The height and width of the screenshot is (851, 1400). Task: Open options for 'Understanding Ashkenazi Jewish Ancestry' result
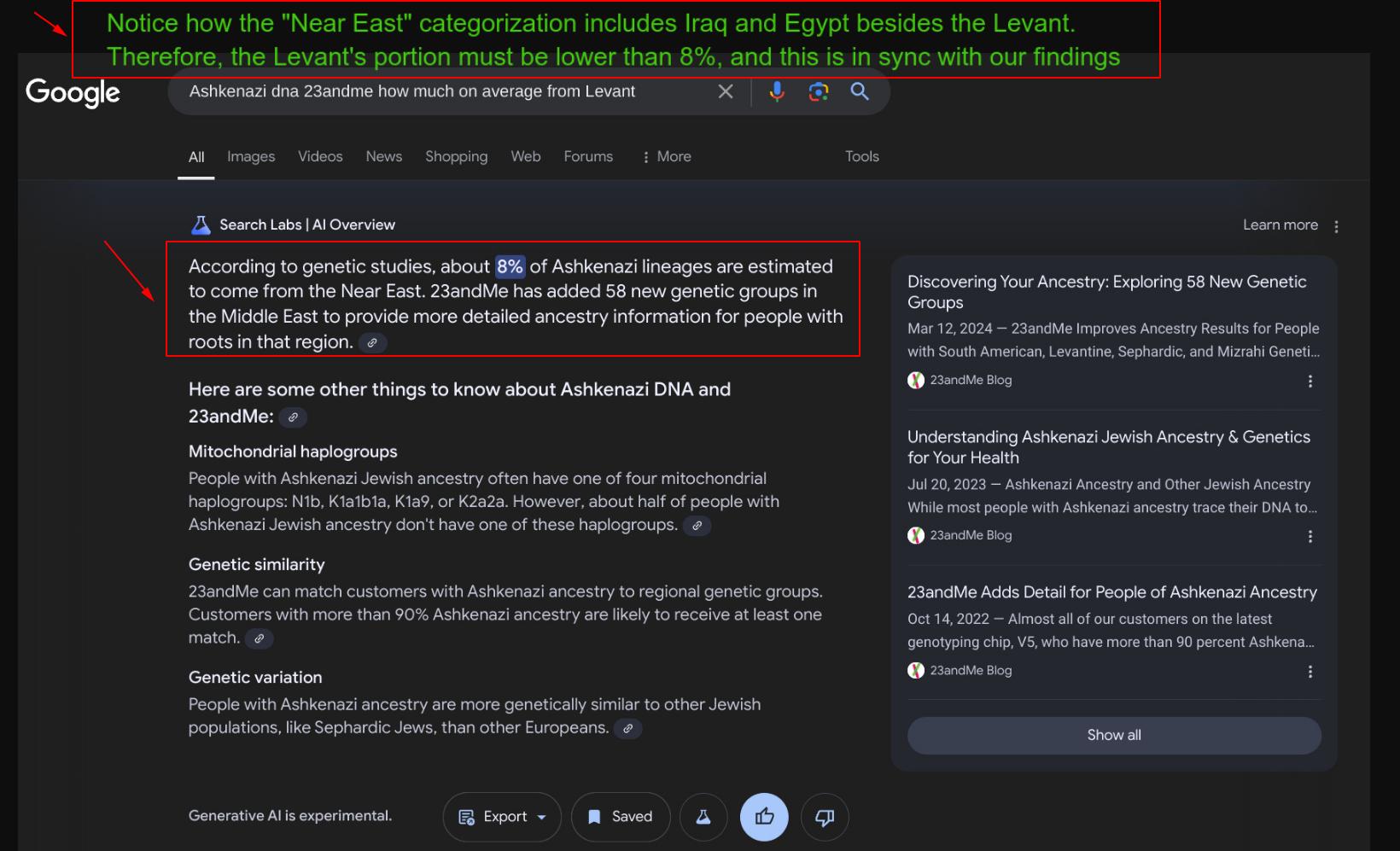1310,536
